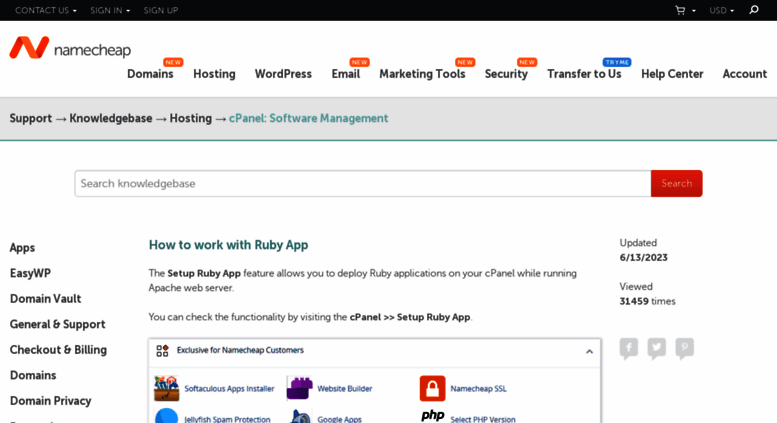The width and height of the screenshot is (777, 423).
Task: Open Transfer to Us menu
Action: [x=584, y=74]
